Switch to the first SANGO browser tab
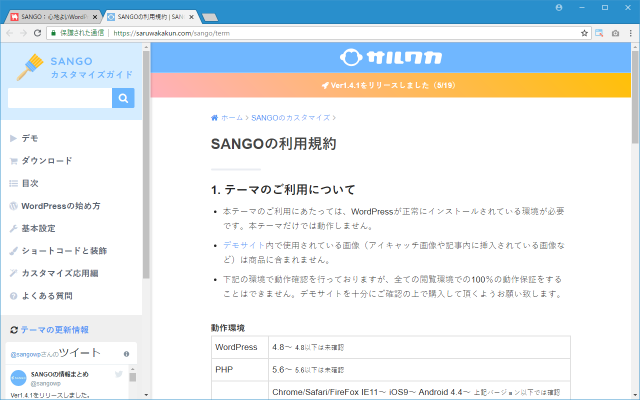The width and height of the screenshot is (640, 400). 53,17
